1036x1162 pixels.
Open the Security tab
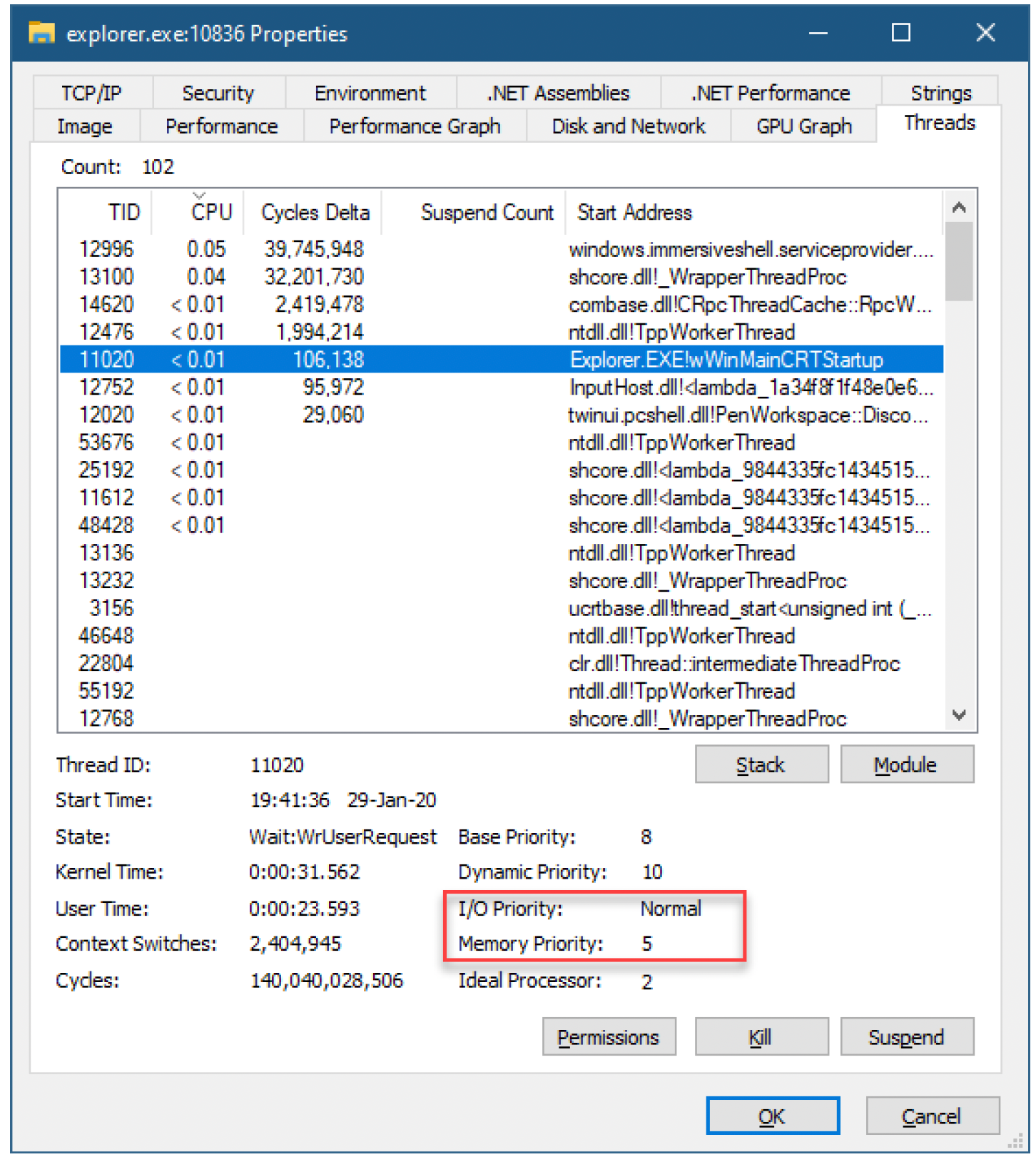pos(218,93)
